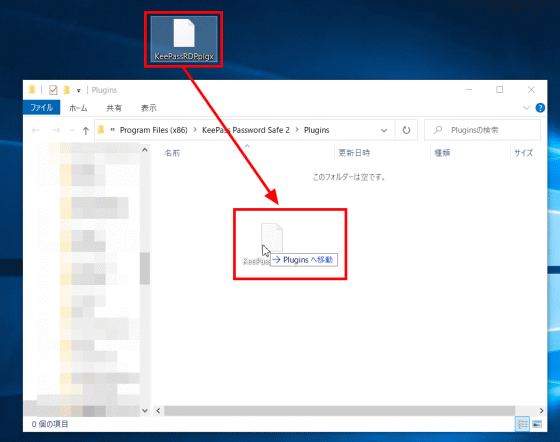
Task: Switch to the ホーム ribbon tab
Action: [78, 108]
